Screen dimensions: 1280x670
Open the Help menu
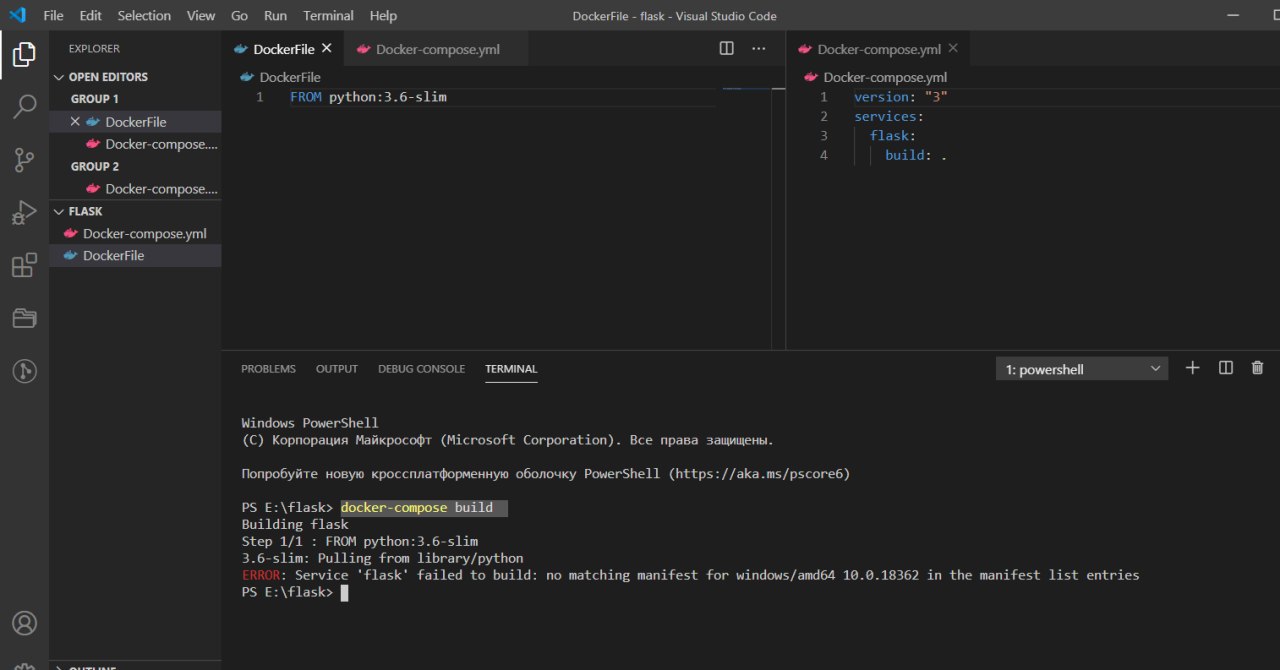tap(383, 15)
